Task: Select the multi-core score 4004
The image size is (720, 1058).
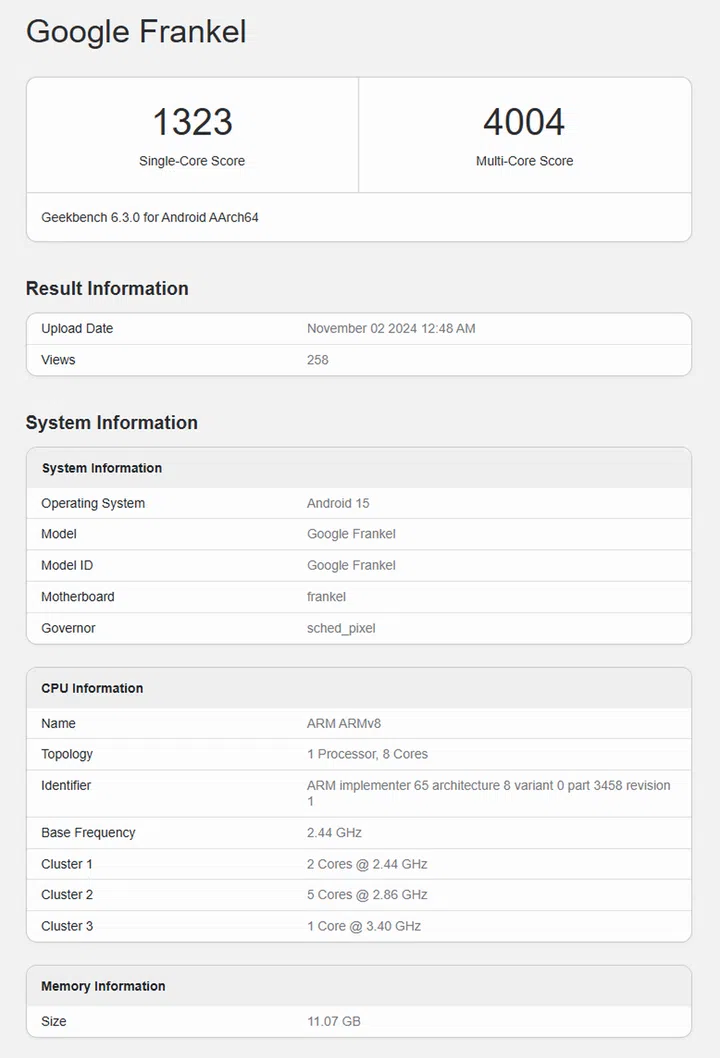Action: 524,122
